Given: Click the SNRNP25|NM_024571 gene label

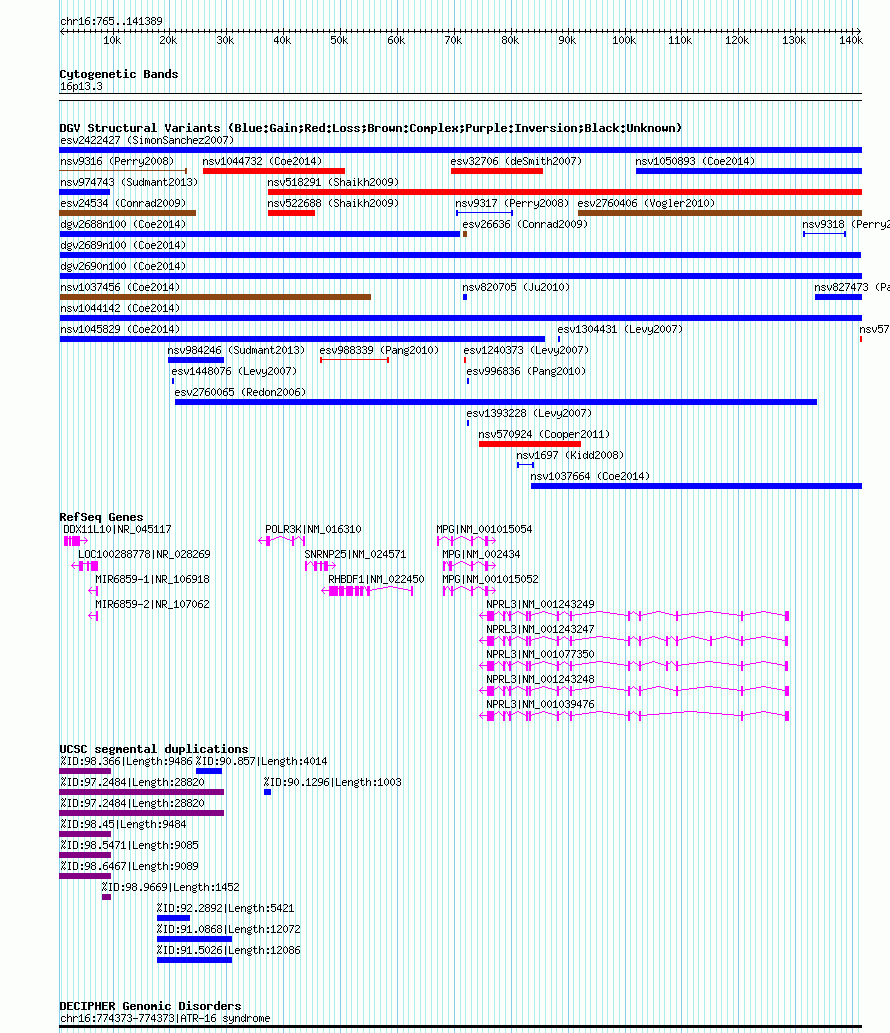Looking at the screenshot, I should (x=355, y=555).
